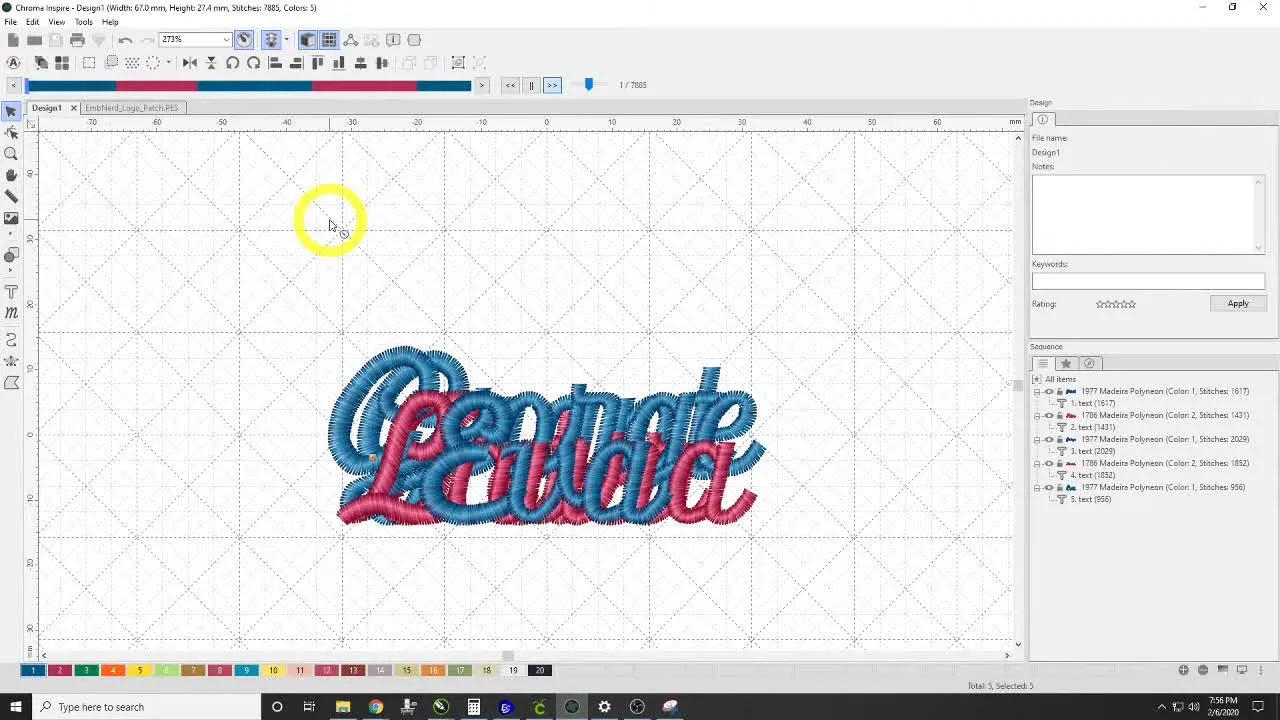Choose the Text T lettering tool
Image resolution: width=1280 pixels, height=720 pixels.
point(11,292)
